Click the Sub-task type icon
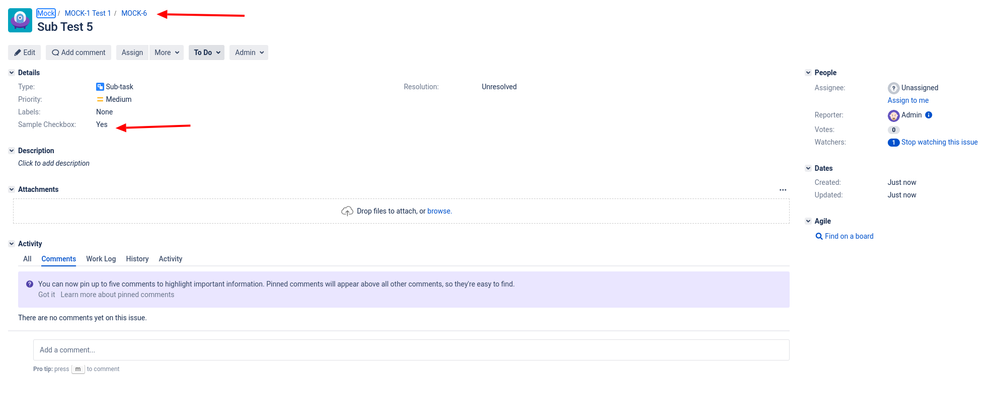The image size is (999, 411). [100, 87]
